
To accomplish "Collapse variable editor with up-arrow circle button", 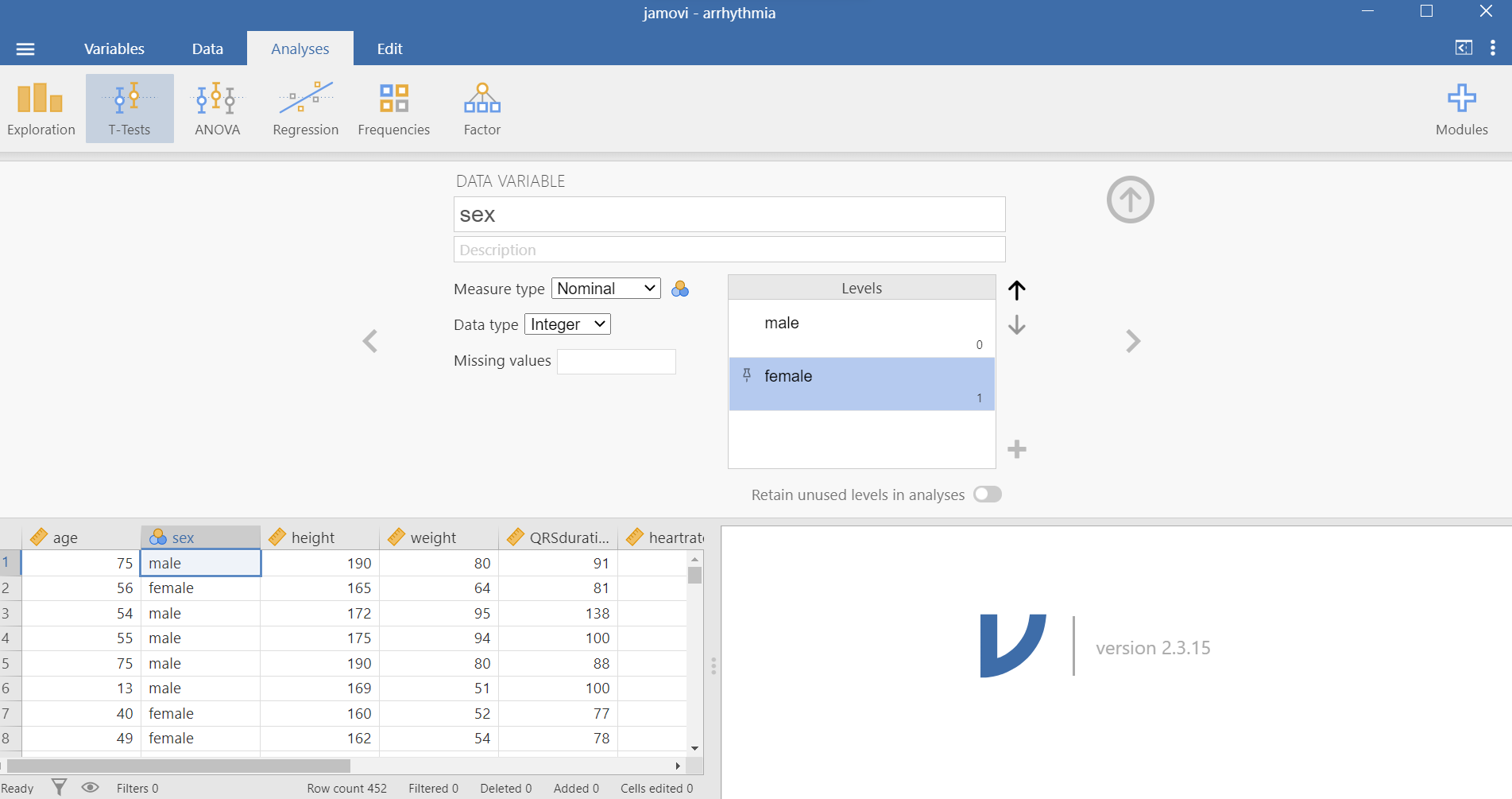I will coord(1130,200).
